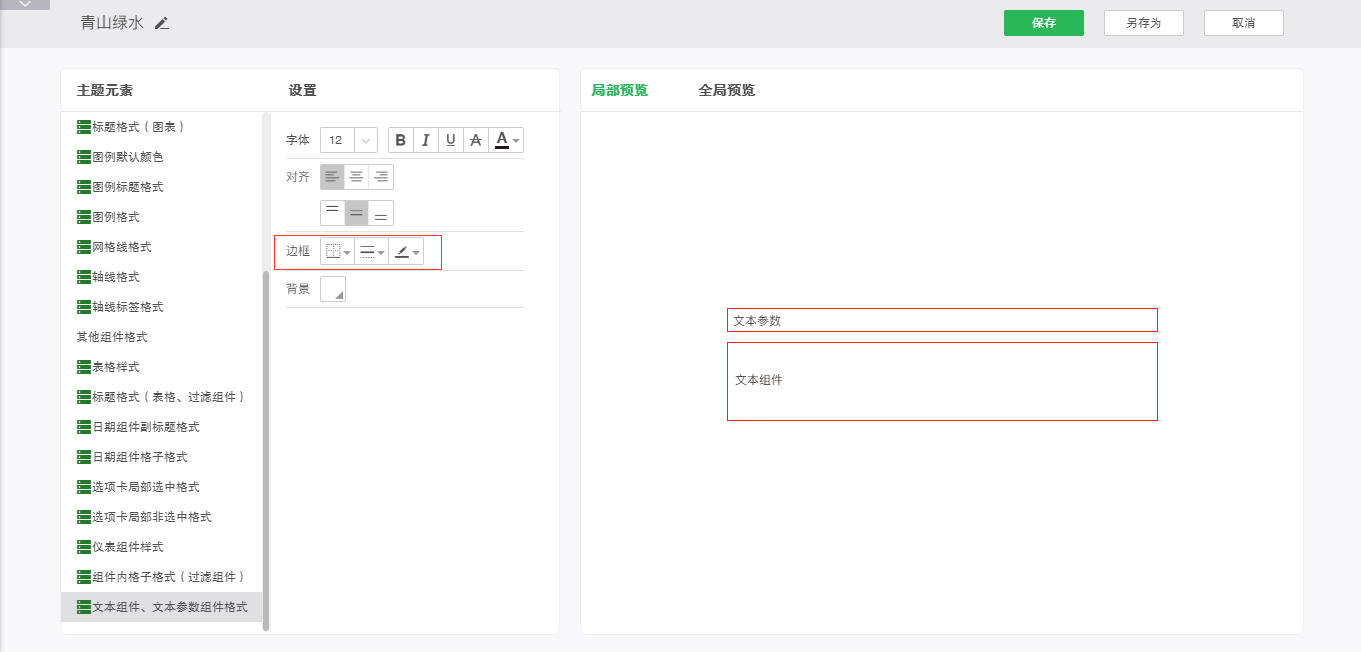Viewport: 1361px width, 652px height.
Task: Select bottom vertical alignment icon
Action: click(381, 213)
